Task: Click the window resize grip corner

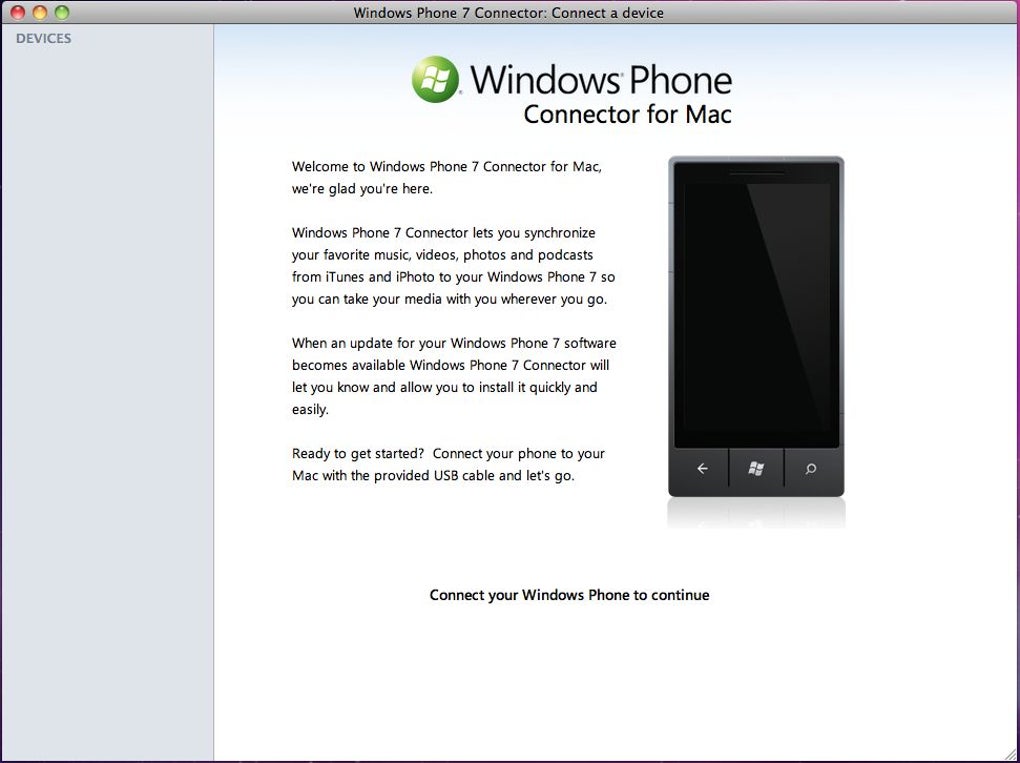Action: click(1011, 755)
